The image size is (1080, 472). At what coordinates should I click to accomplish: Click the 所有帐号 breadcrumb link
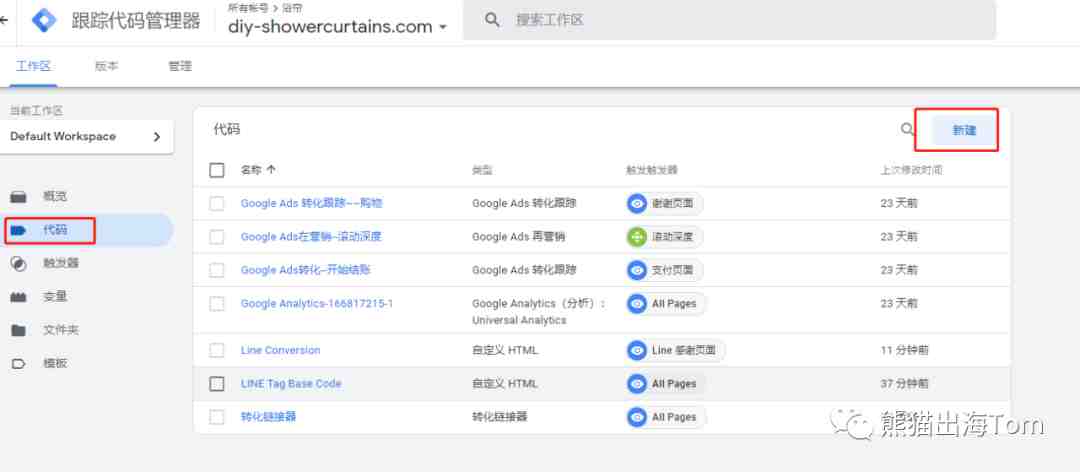[x=249, y=8]
